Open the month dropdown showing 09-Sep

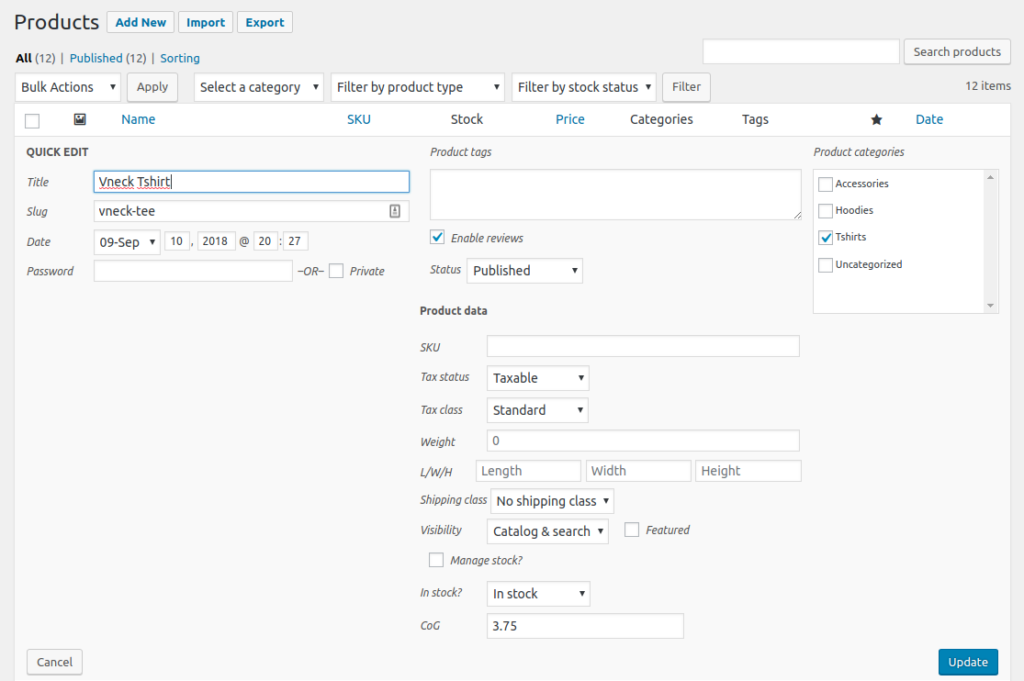[127, 242]
